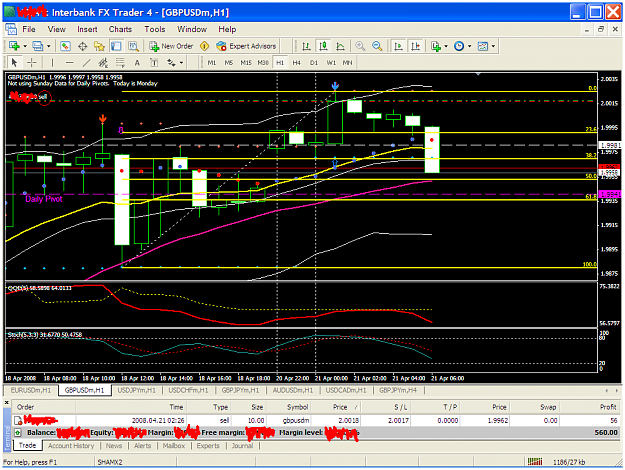This screenshot has width=625, height=470.
Task: Open the Indicators list icon
Action: click(x=436, y=46)
